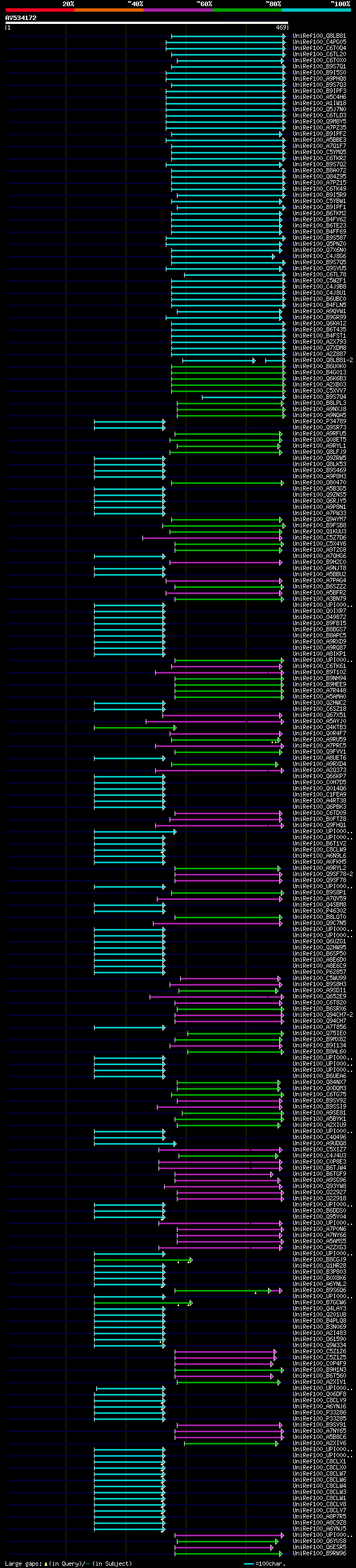Select the query name AV534172

[21, 18]
